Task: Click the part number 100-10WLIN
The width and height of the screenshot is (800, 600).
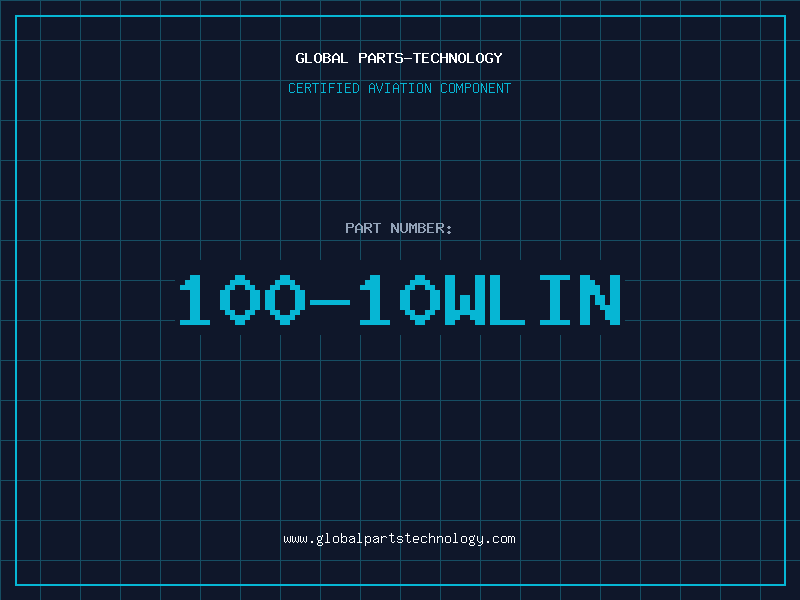Action: pos(400,300)
